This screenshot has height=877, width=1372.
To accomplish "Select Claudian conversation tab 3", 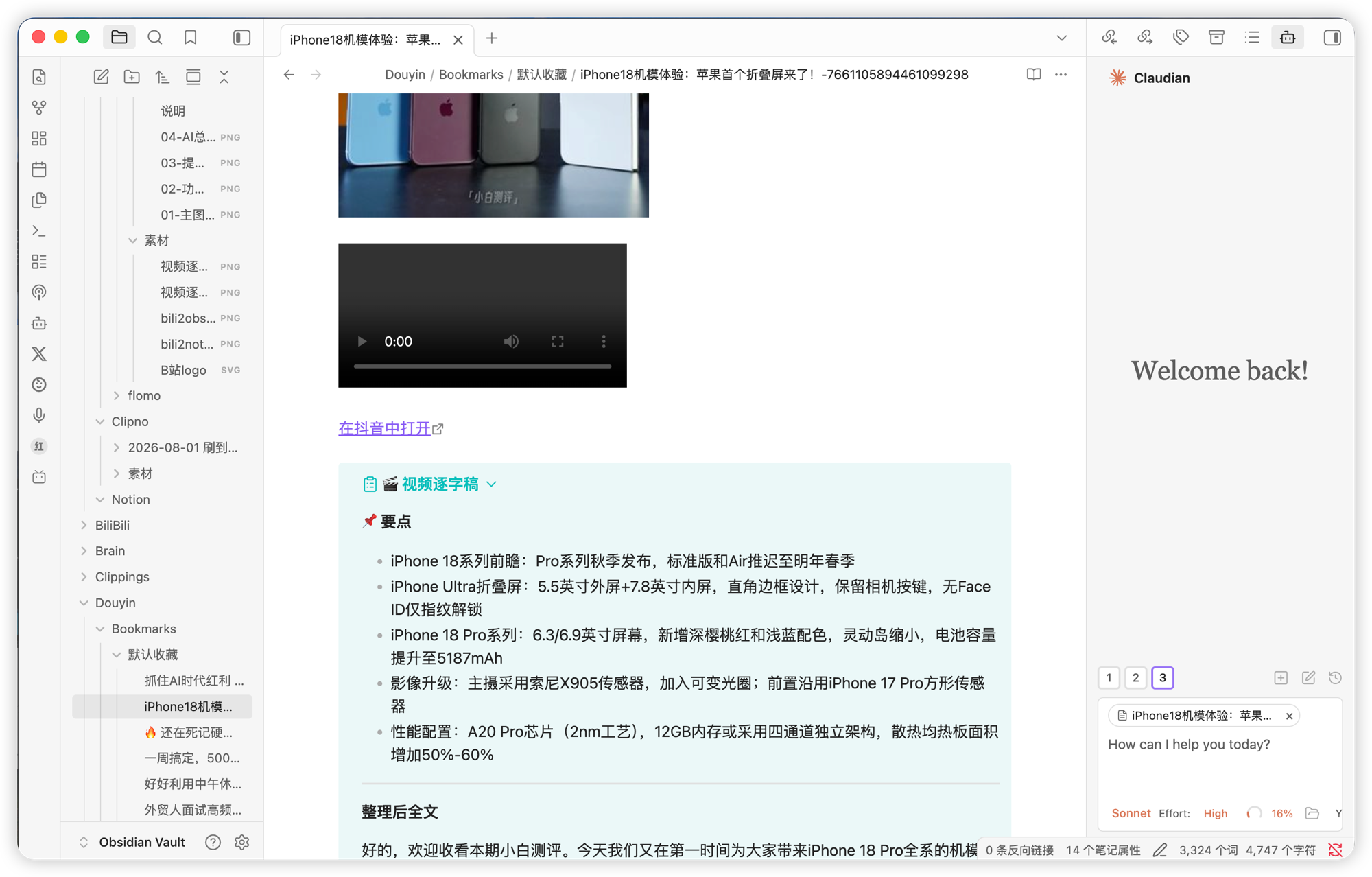I will point(1163,678).
